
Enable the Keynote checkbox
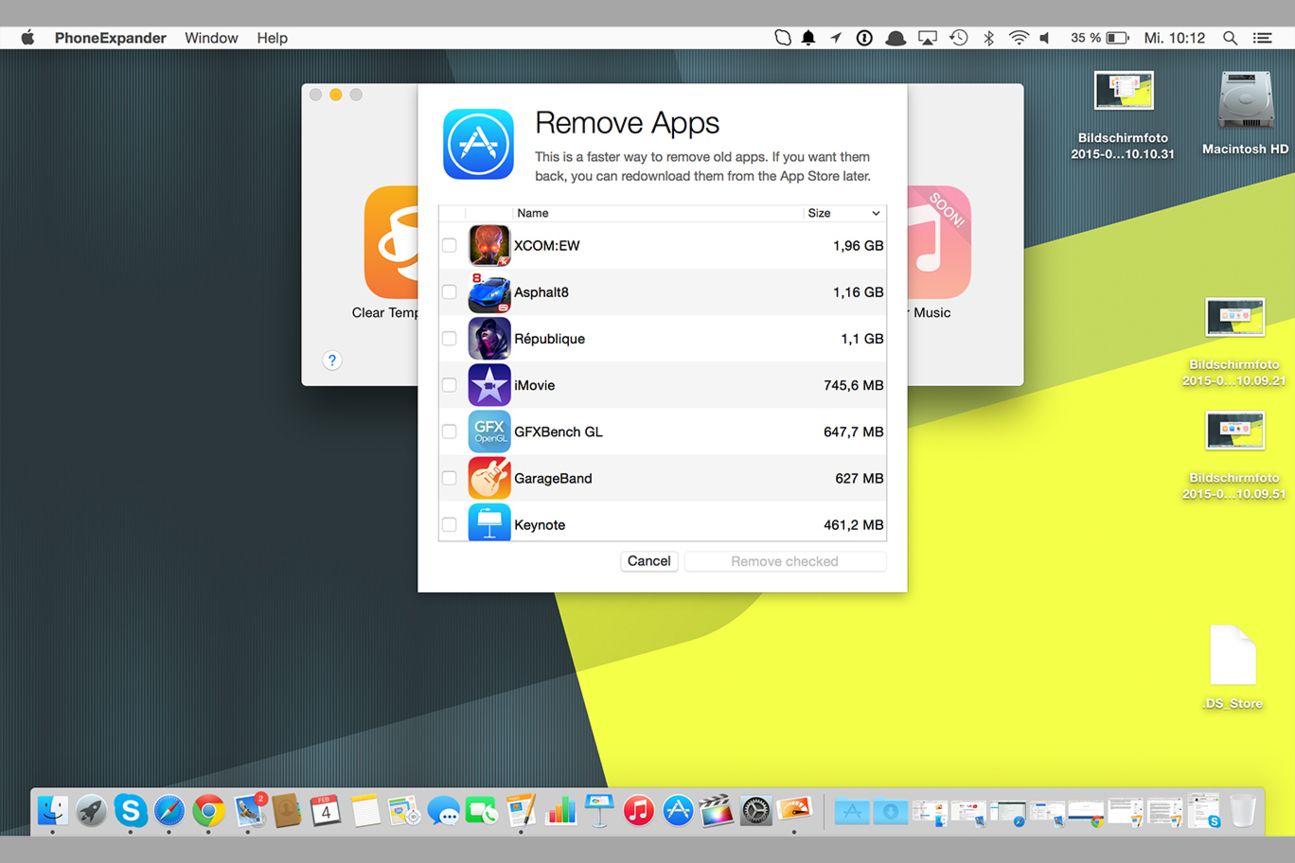(x=449, y=525)
